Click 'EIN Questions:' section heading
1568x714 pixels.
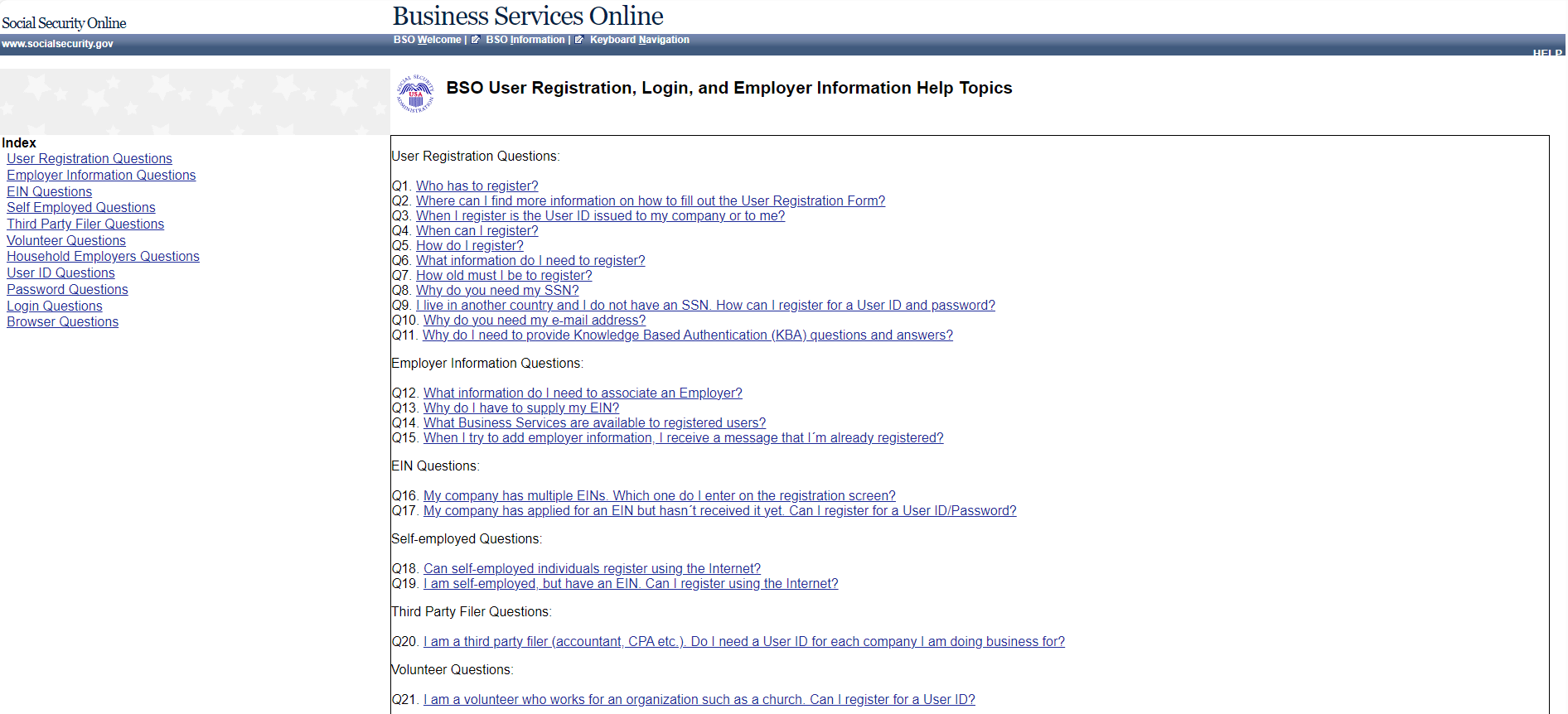[x=436, y=466]
